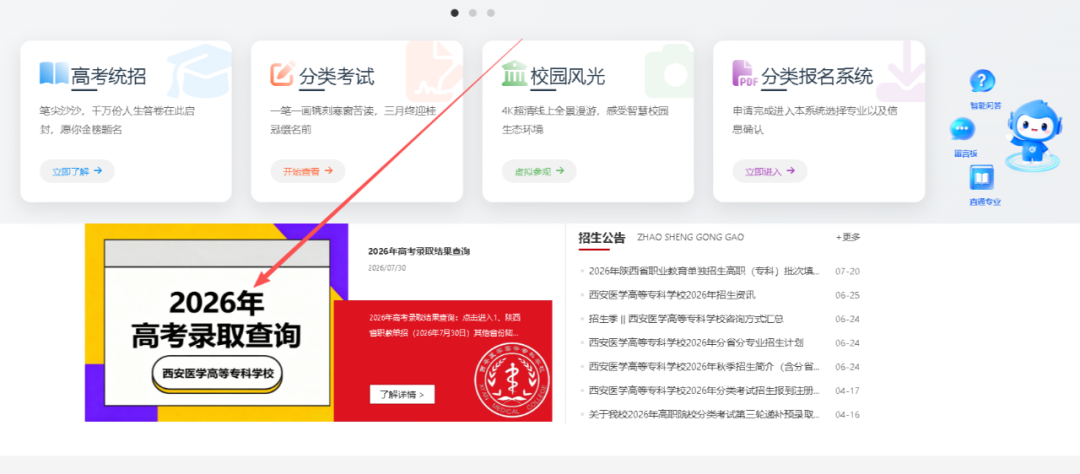Click the 了解详情 > button
Screen dimensions: 1080x474
(x=402, y=394)
